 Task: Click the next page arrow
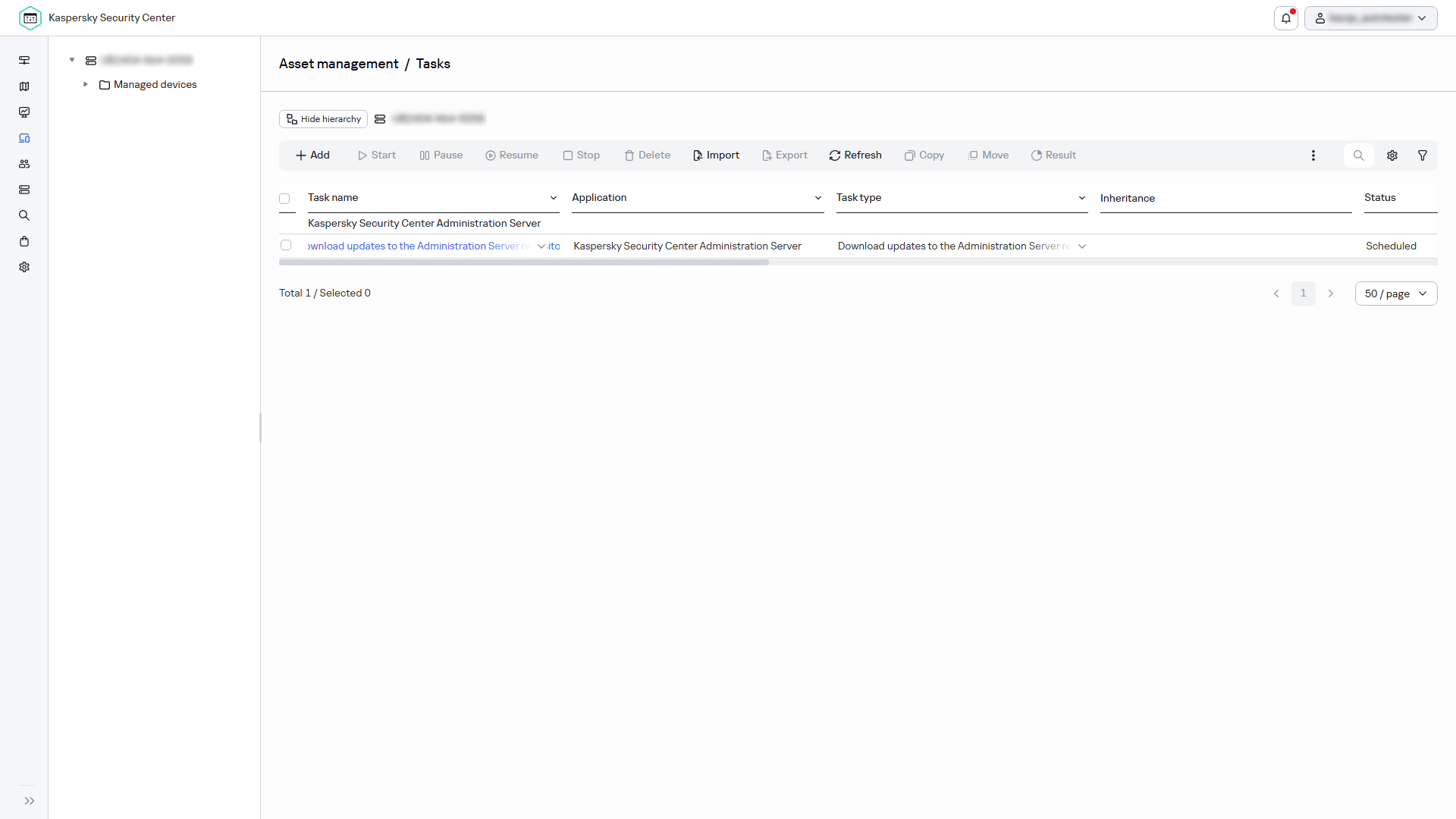tap(1331, 293)
